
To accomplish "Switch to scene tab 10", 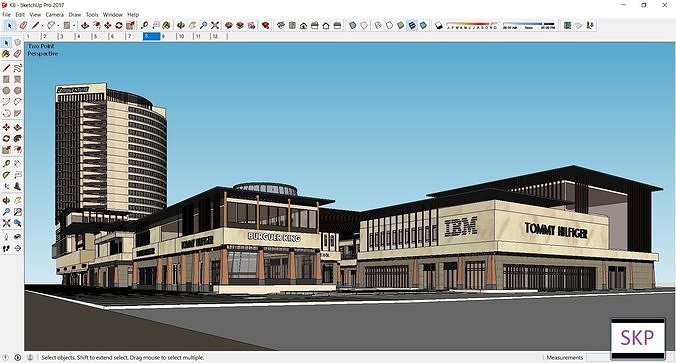I will 185,36.
